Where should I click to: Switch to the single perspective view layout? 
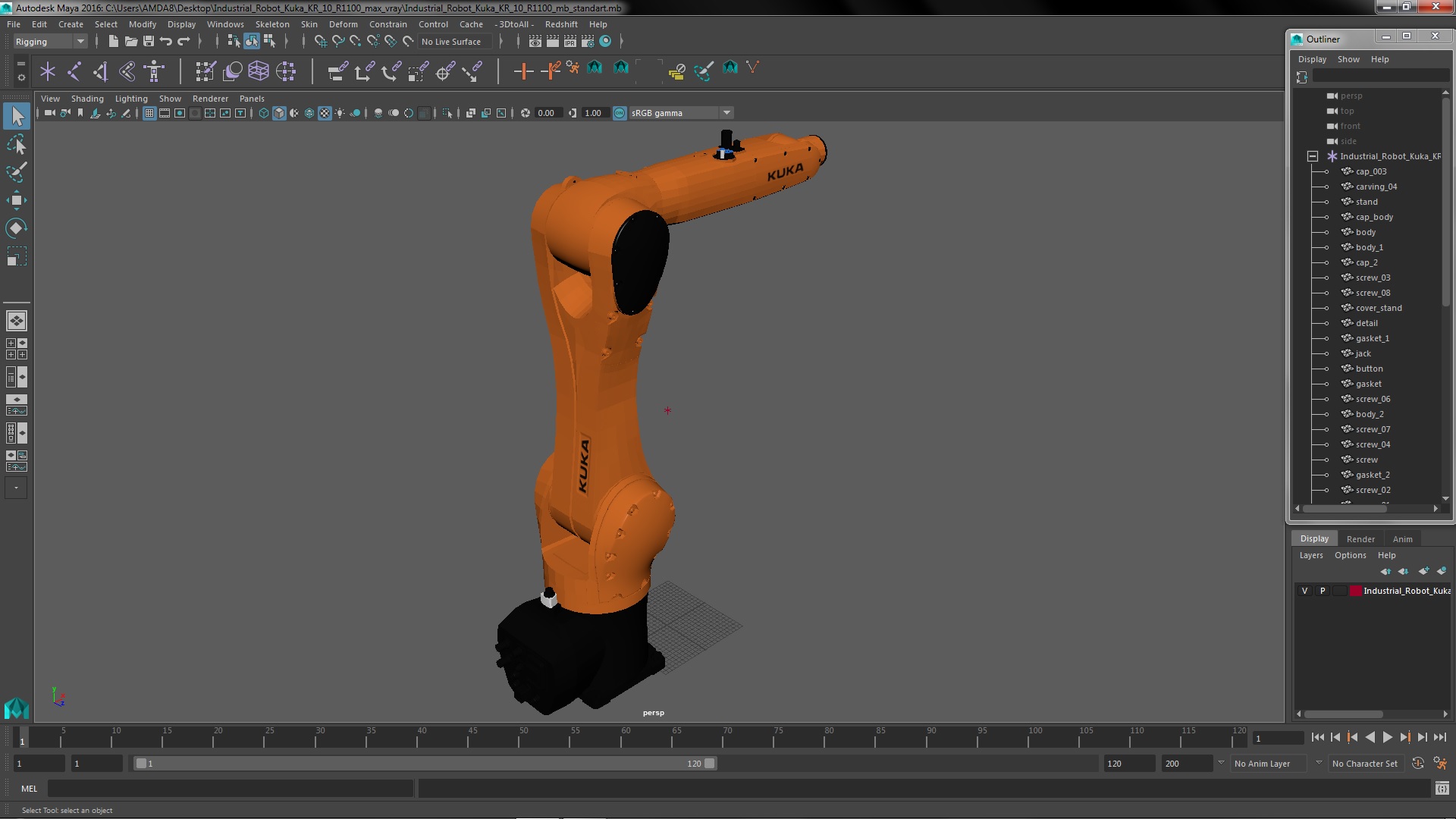(x=17, y=321)
